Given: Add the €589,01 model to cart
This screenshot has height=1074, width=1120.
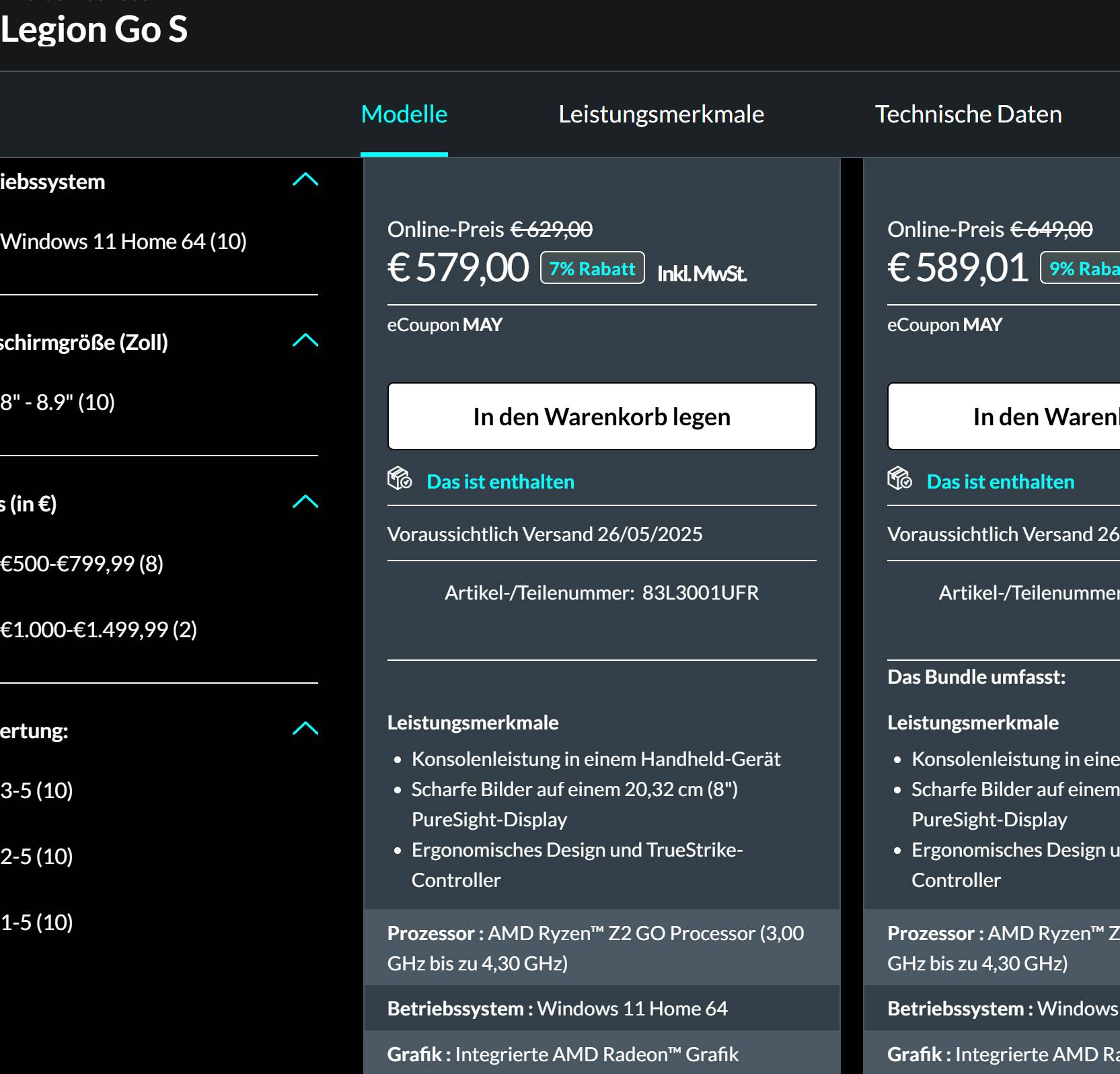Looking at the screenshot, I should 1004,417.
